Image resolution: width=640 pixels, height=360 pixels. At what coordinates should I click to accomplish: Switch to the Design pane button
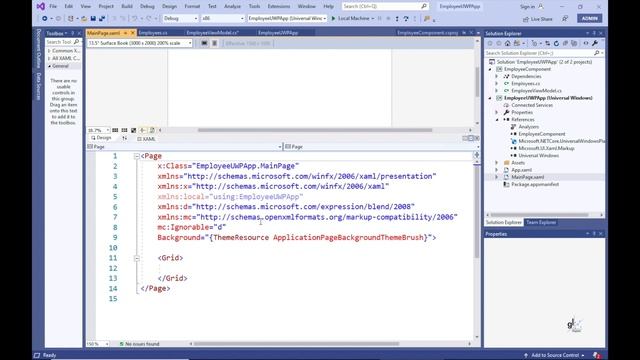pyautogui.click(x=101, y=138)
